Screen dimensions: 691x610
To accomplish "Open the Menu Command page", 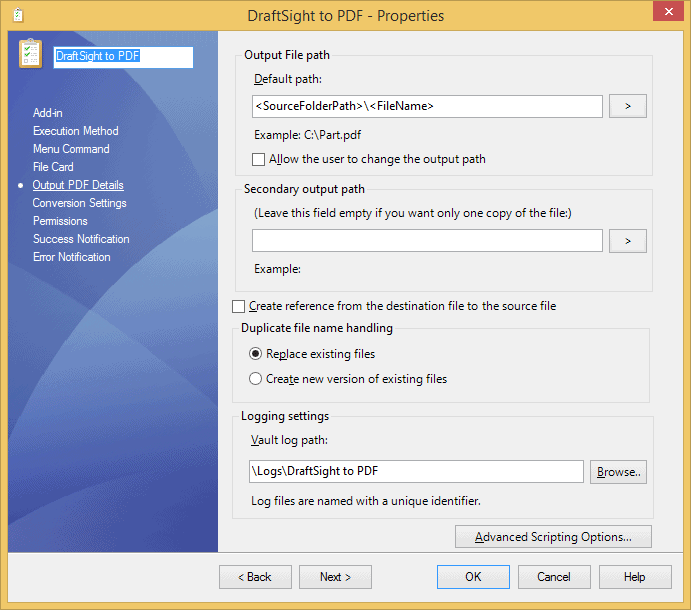I will coord(71,149).
